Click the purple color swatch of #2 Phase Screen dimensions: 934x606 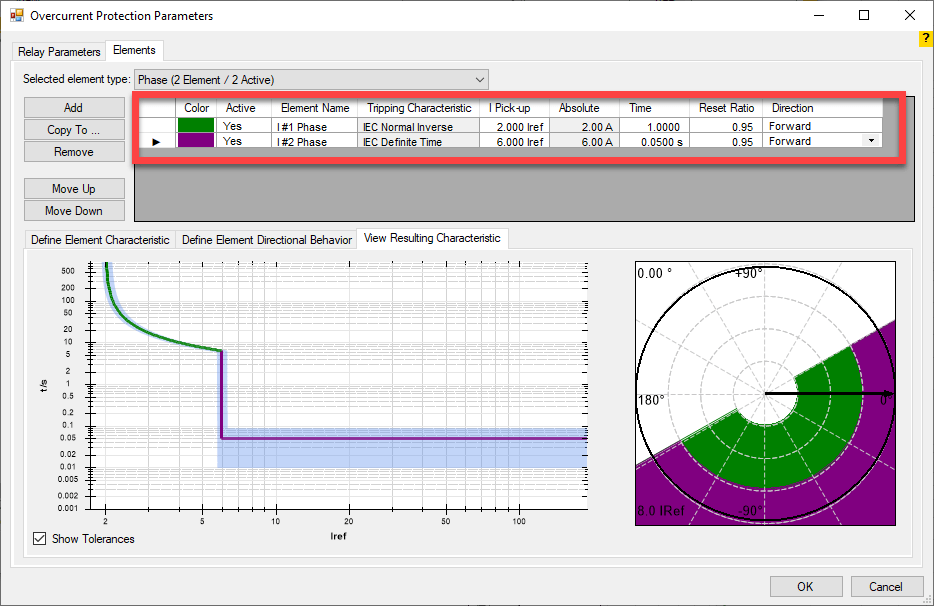coord(196,141)
